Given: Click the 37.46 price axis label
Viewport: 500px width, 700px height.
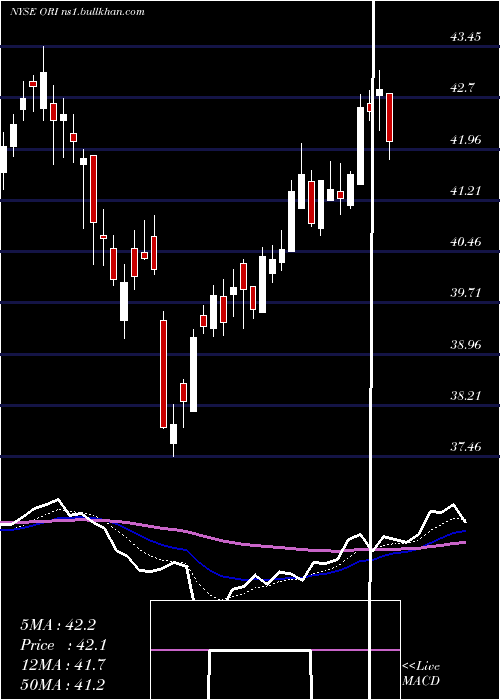Looking at the screenshot, I should [x=466, y=446].
